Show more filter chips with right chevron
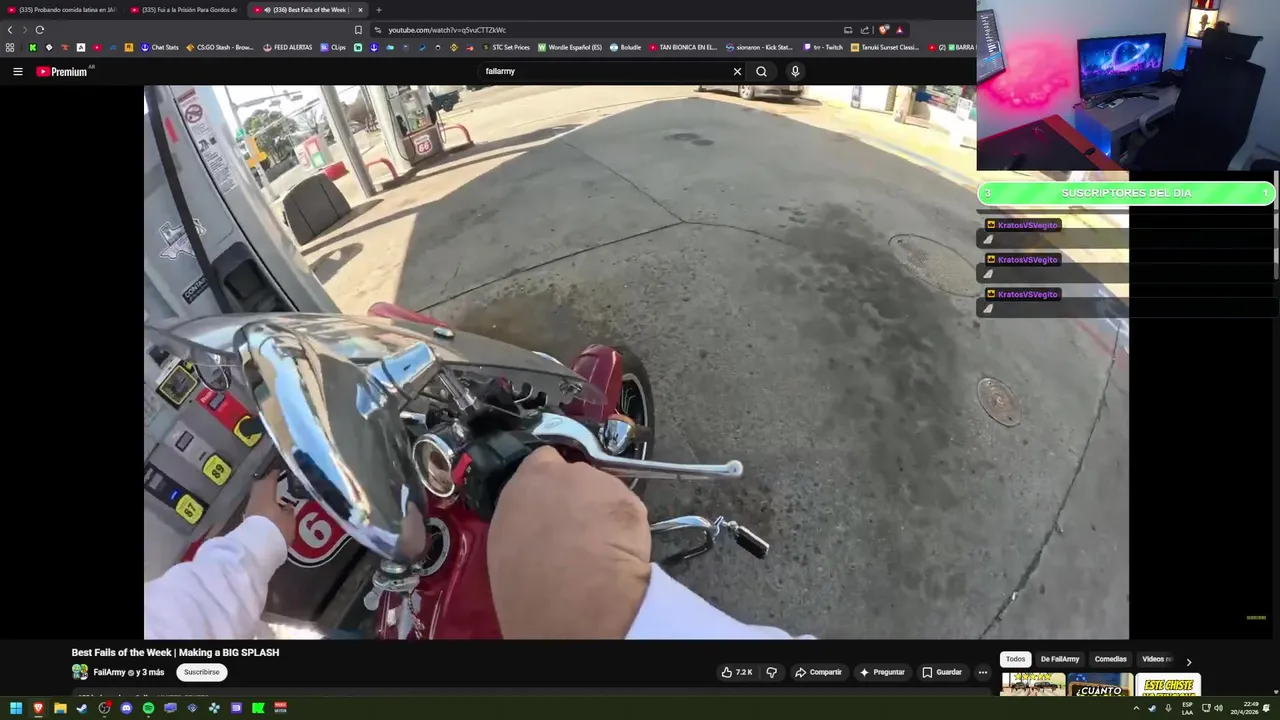The width and height of the screenshot is (1280, 720). [1188, 661]
